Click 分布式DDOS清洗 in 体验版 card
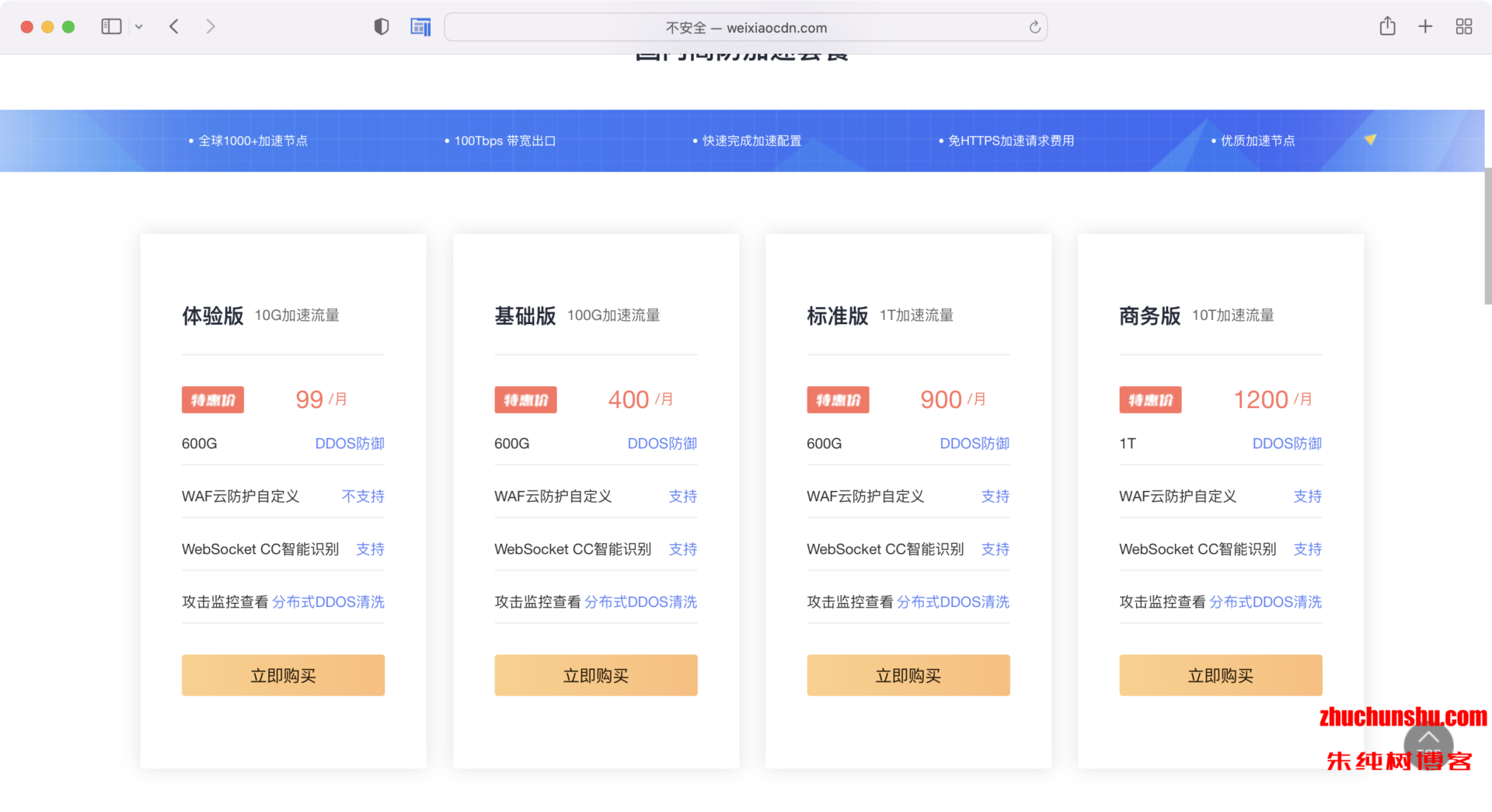 328,602
